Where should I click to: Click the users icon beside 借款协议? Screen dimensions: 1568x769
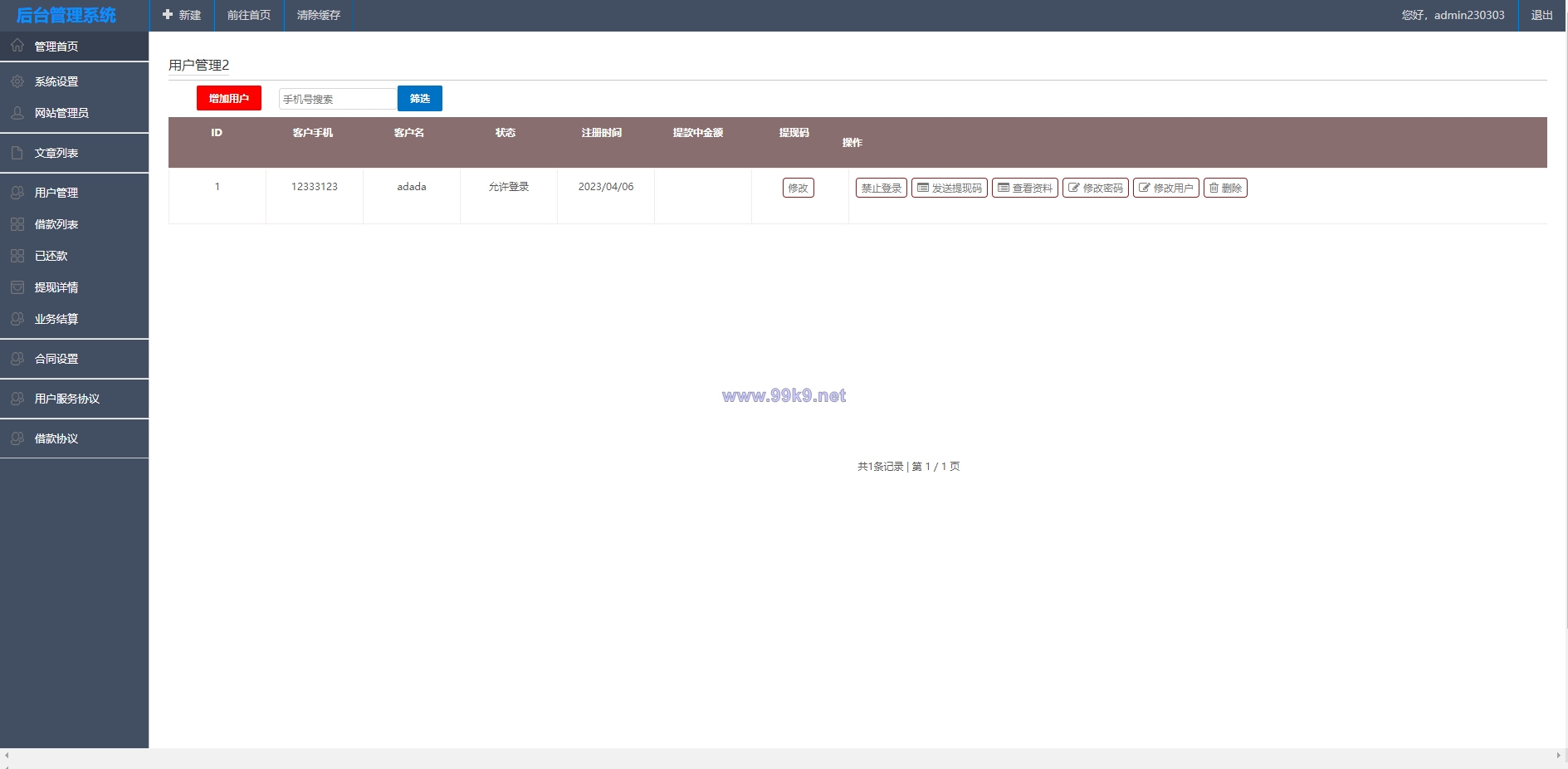click(17, 438)
